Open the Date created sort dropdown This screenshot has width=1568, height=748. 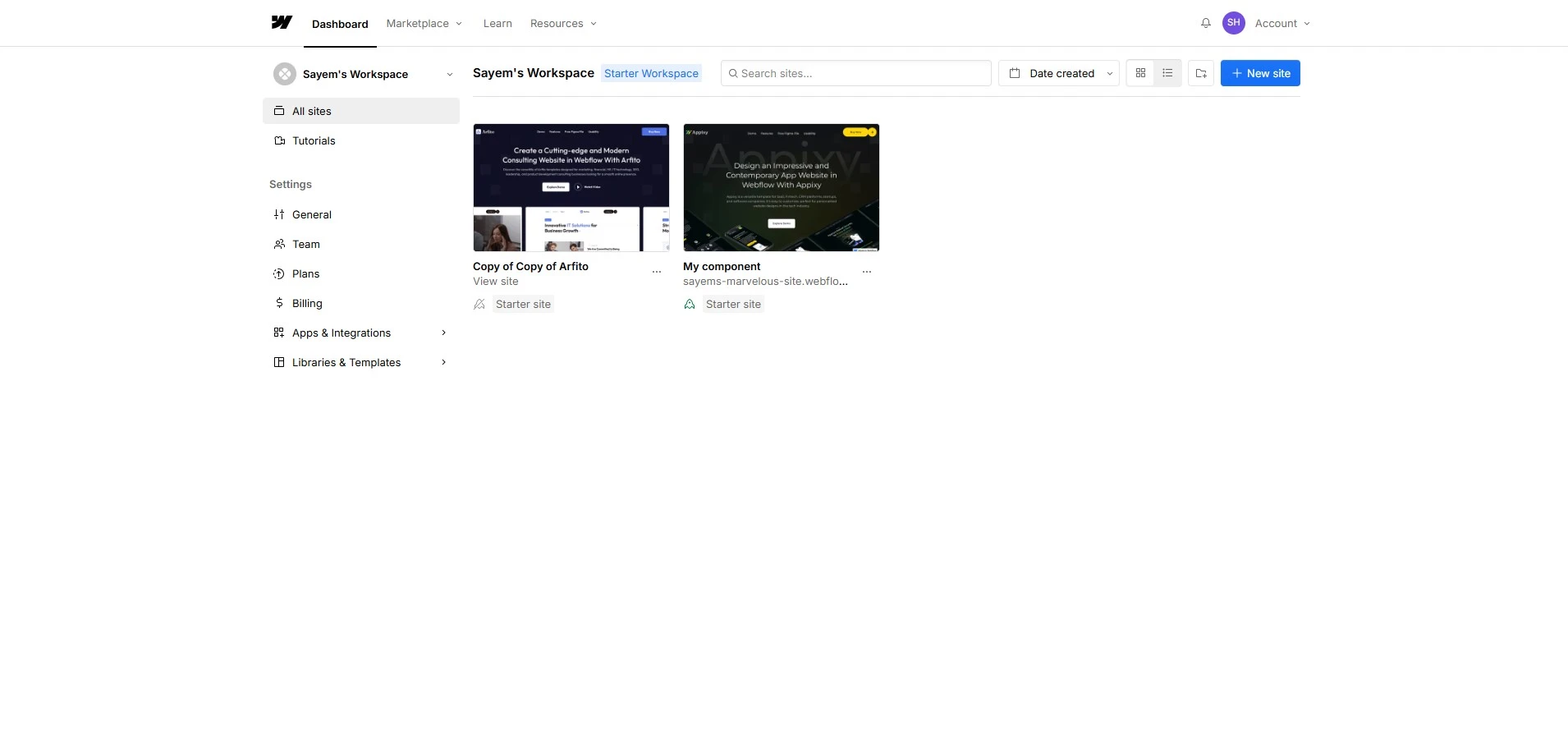[x=1059, y=73]
